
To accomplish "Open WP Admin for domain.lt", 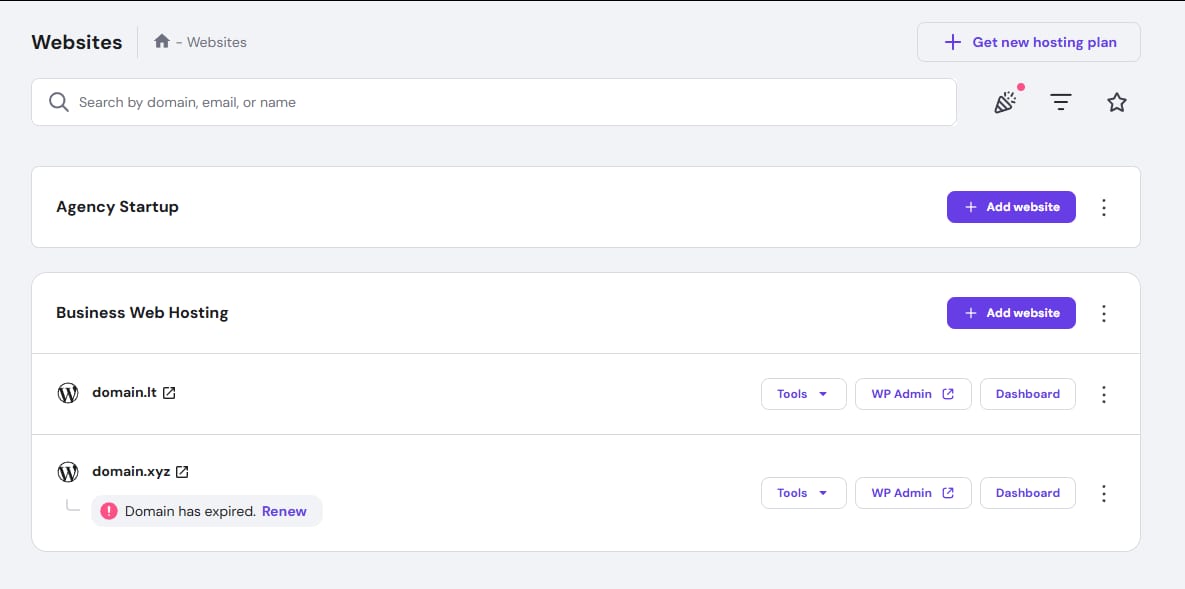I will tap(912, 394).
